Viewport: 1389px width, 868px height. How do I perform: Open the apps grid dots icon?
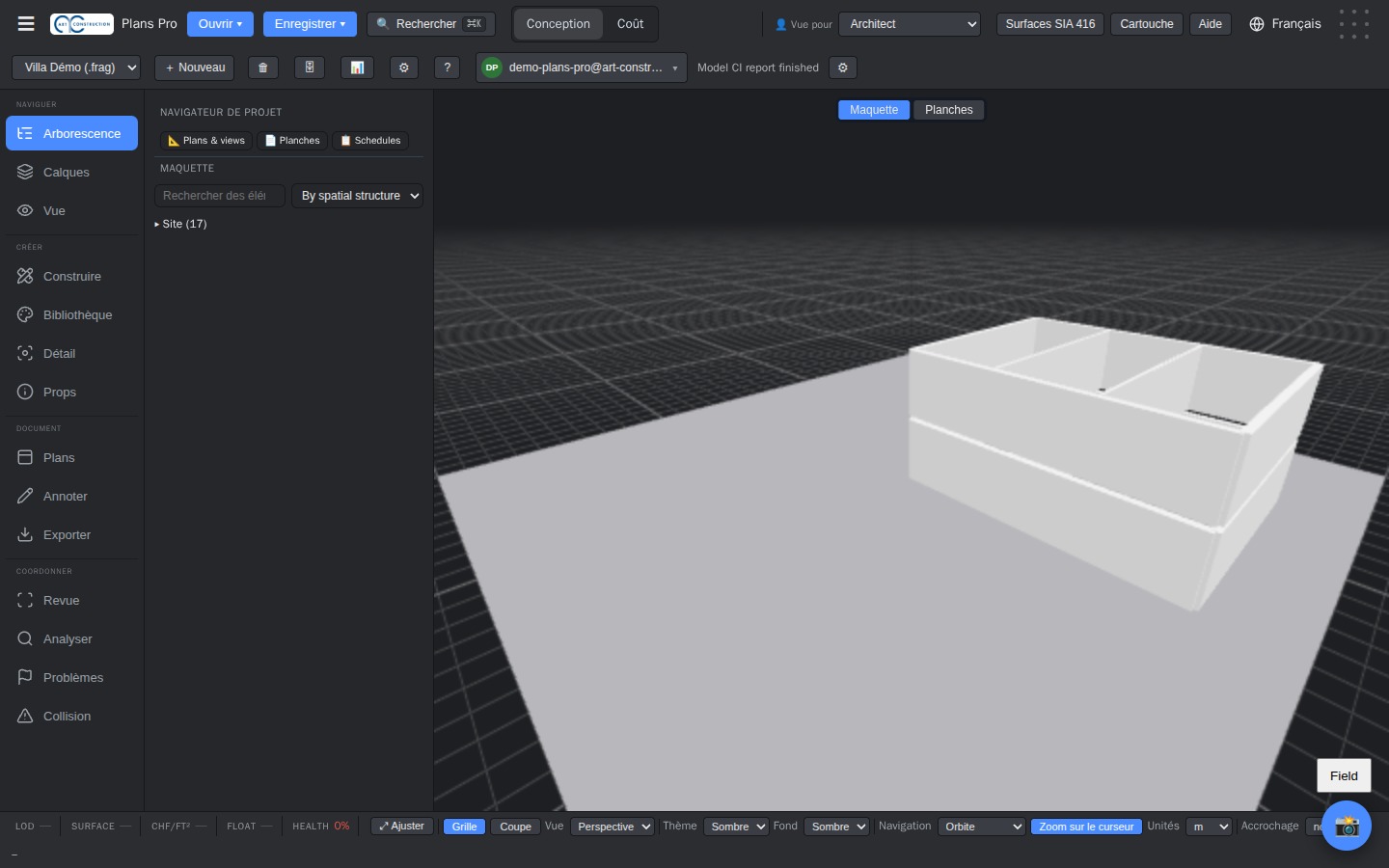(x=1354, y=24)
